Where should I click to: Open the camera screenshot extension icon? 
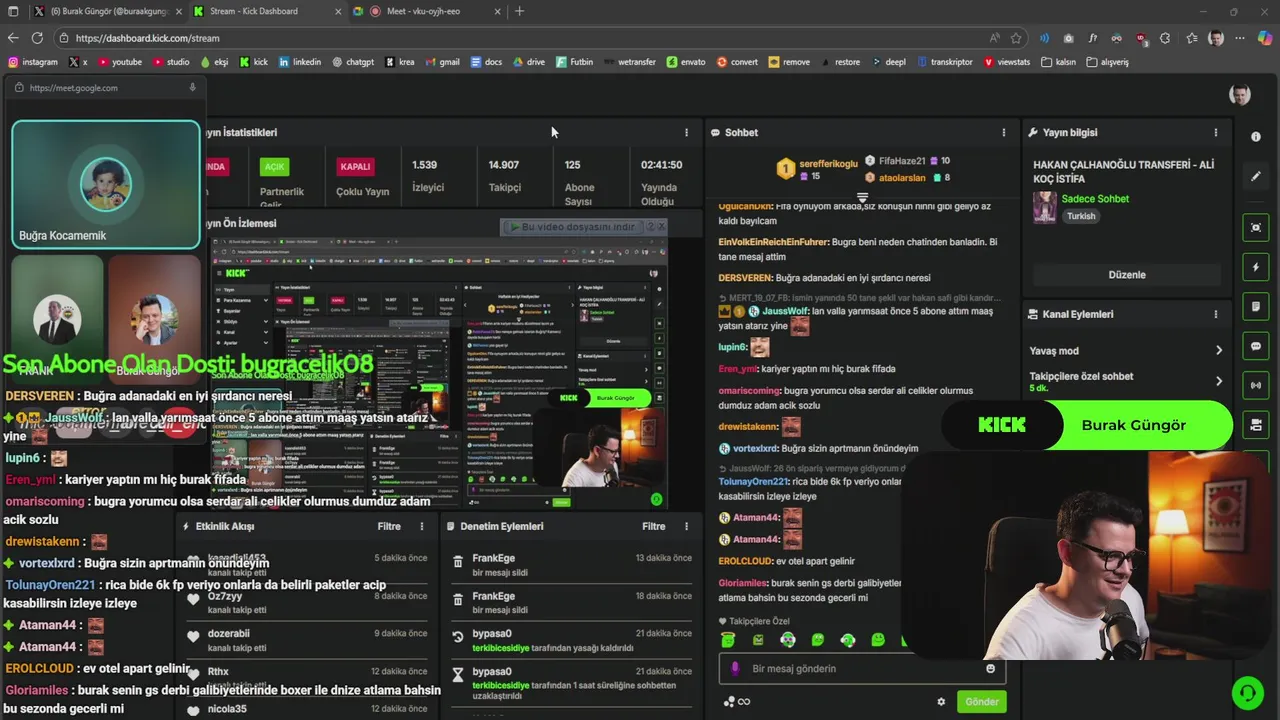pyautogui.click(x=1069, y=38)
